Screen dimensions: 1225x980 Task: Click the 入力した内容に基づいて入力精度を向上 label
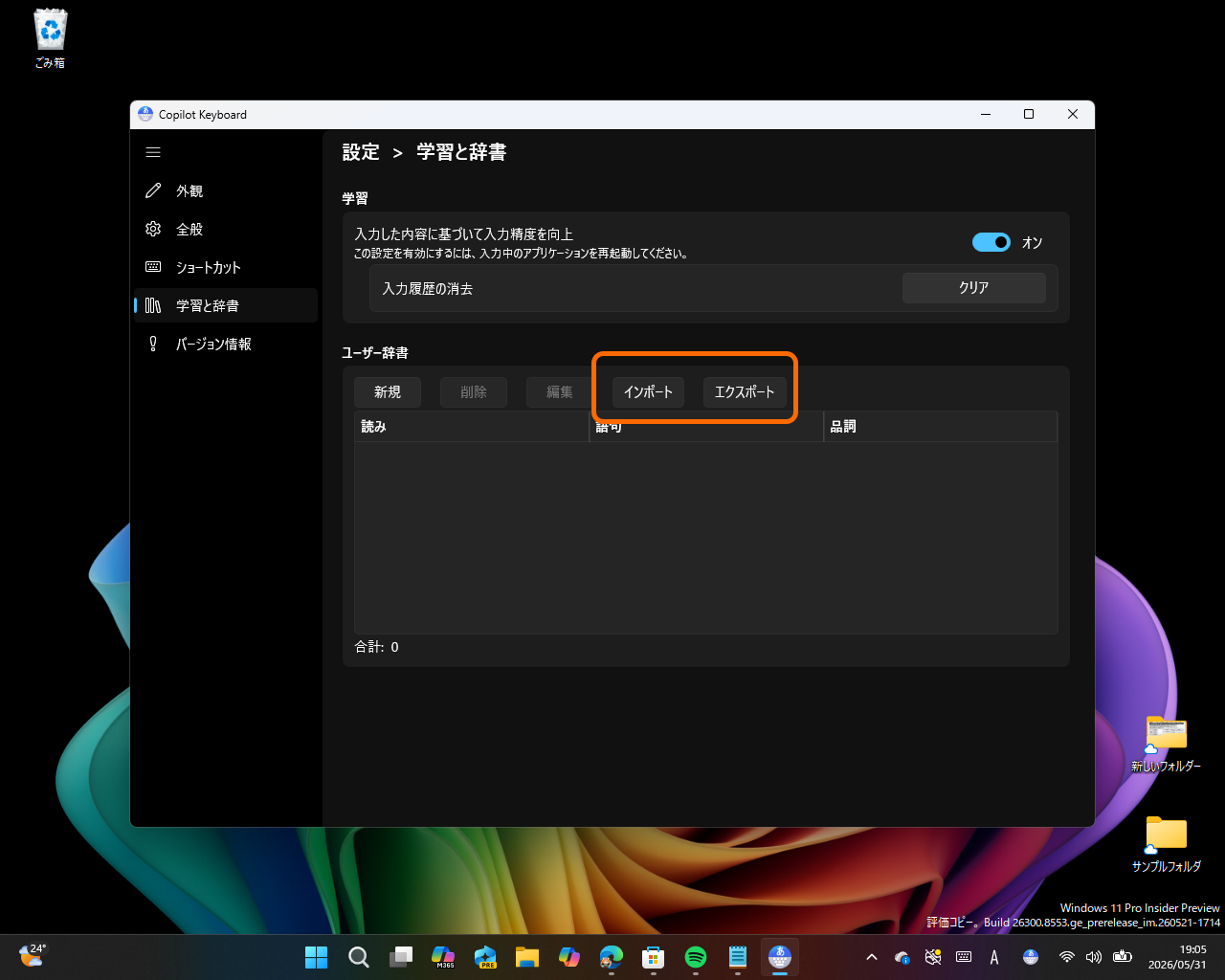coord(464,234)
